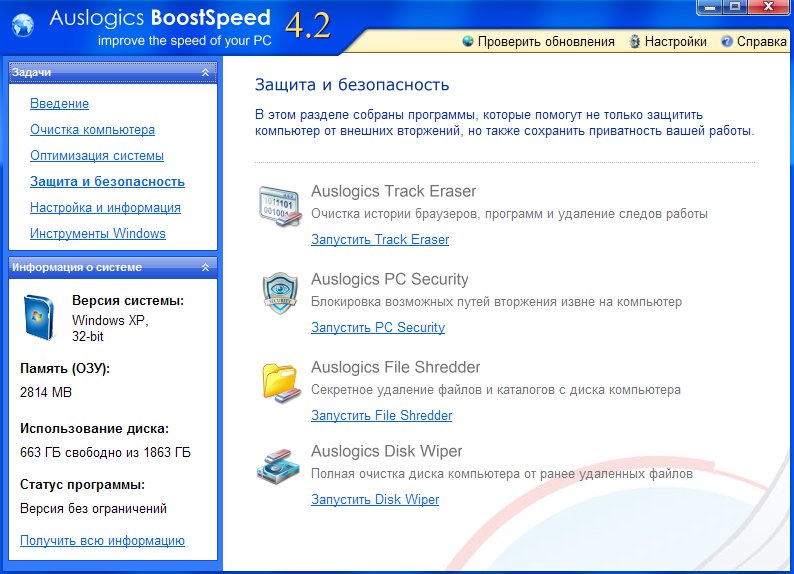The width and height of the screenshot is (794, 574).
Task: Open Инструменты Windows section
Action: coord(98,233)
